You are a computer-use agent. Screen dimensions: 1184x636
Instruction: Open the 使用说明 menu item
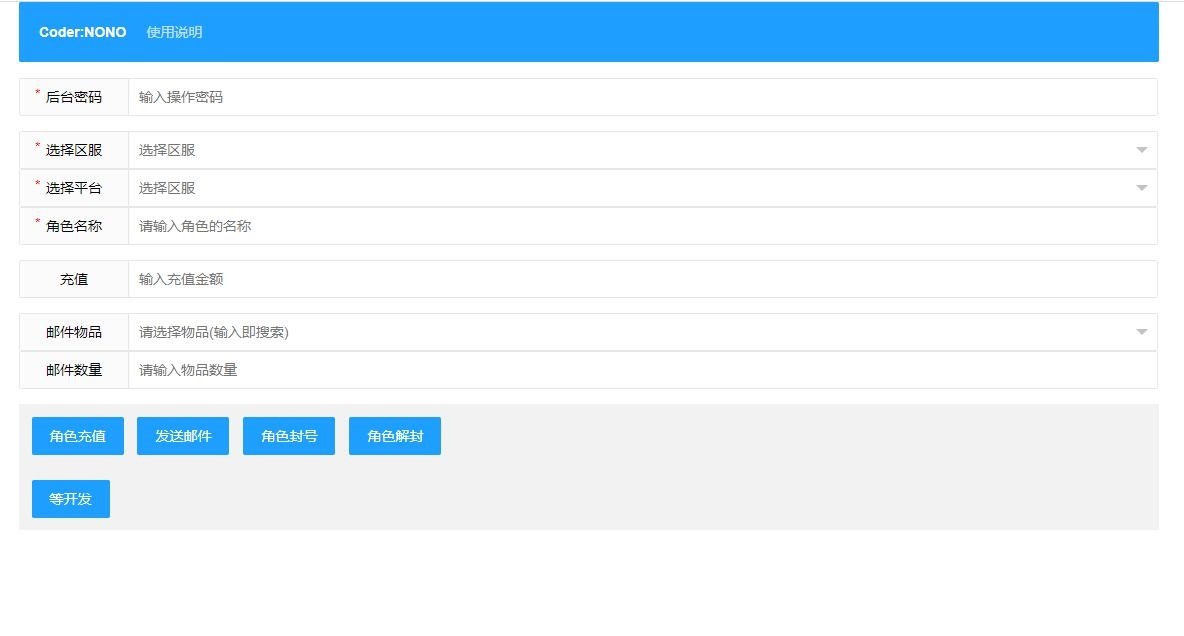(x=174, y=32)
